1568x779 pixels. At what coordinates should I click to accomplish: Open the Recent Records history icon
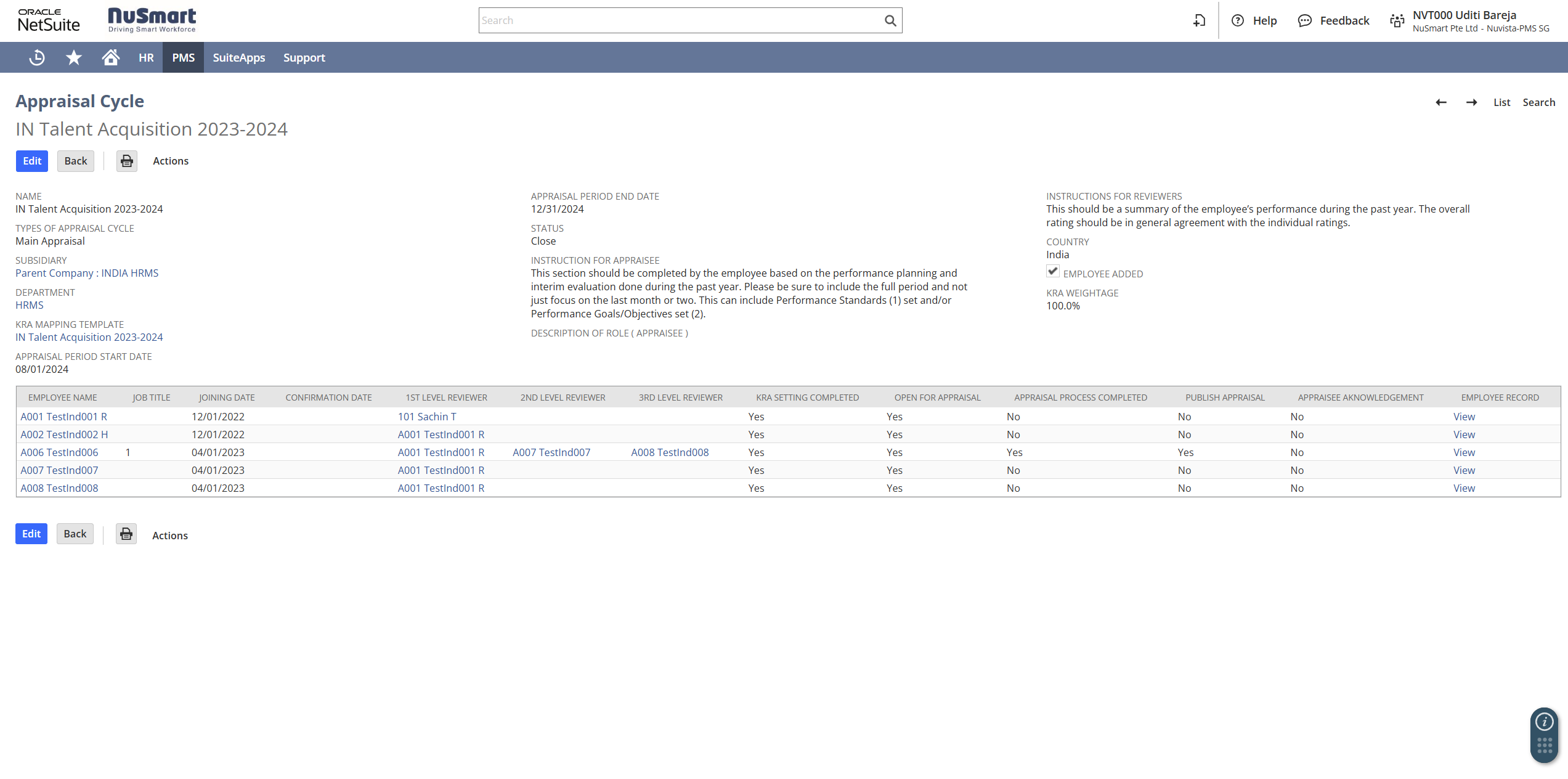click(x=37, y=57)
